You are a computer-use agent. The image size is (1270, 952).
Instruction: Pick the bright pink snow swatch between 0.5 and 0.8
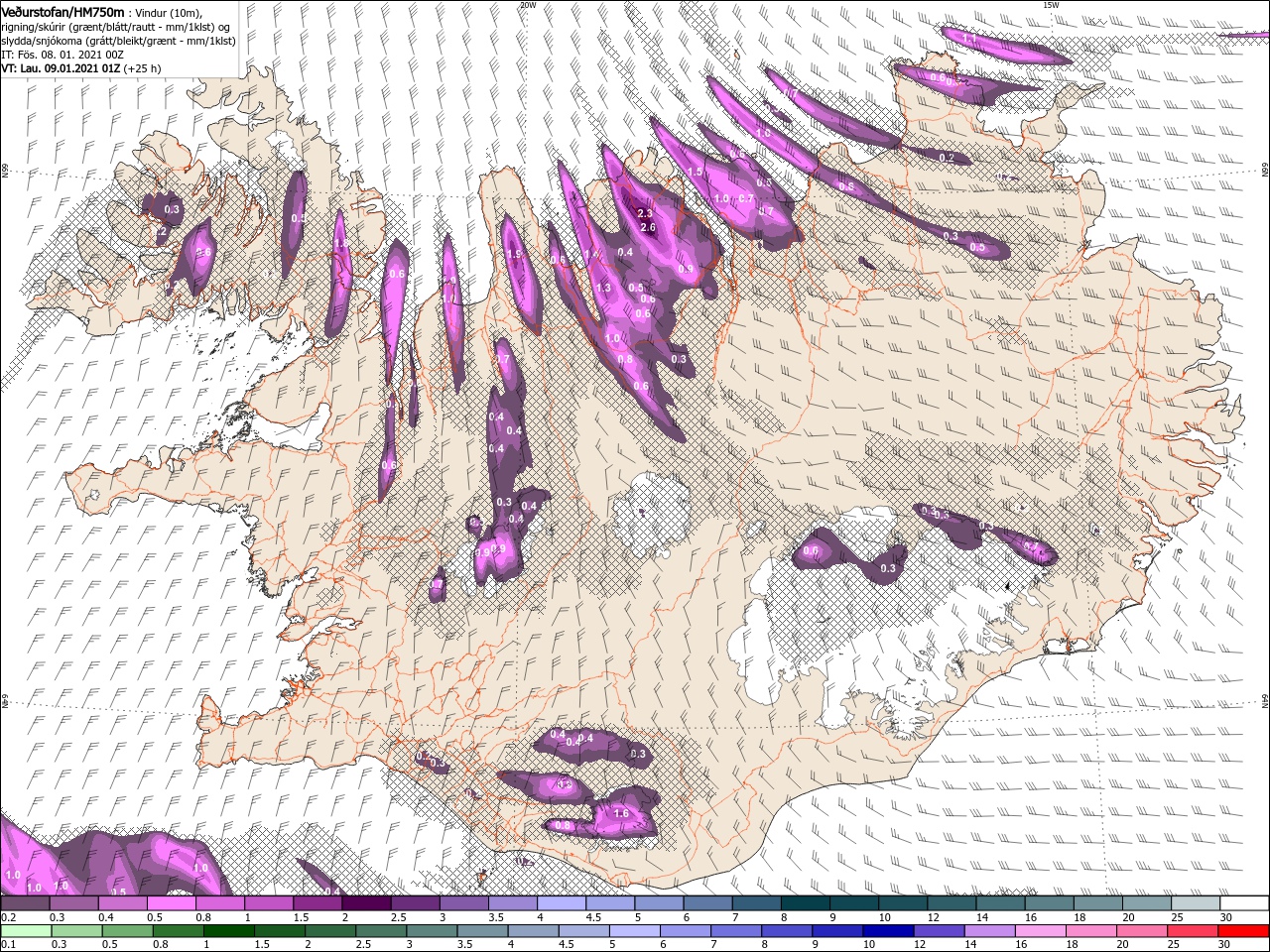click(171, 903)
